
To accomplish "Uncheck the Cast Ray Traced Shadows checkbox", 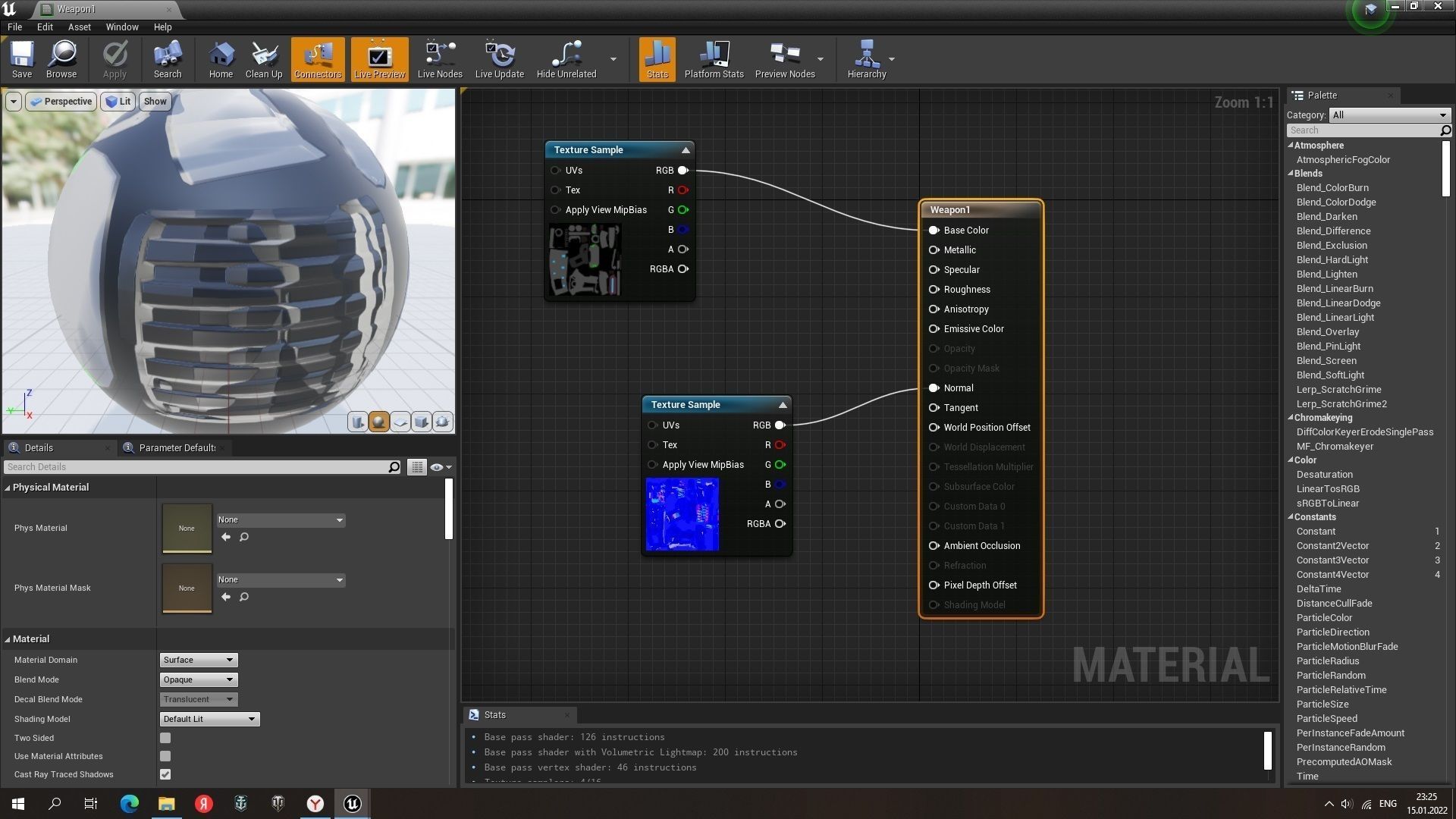I will pyautogui.click(x=165, y=774).
